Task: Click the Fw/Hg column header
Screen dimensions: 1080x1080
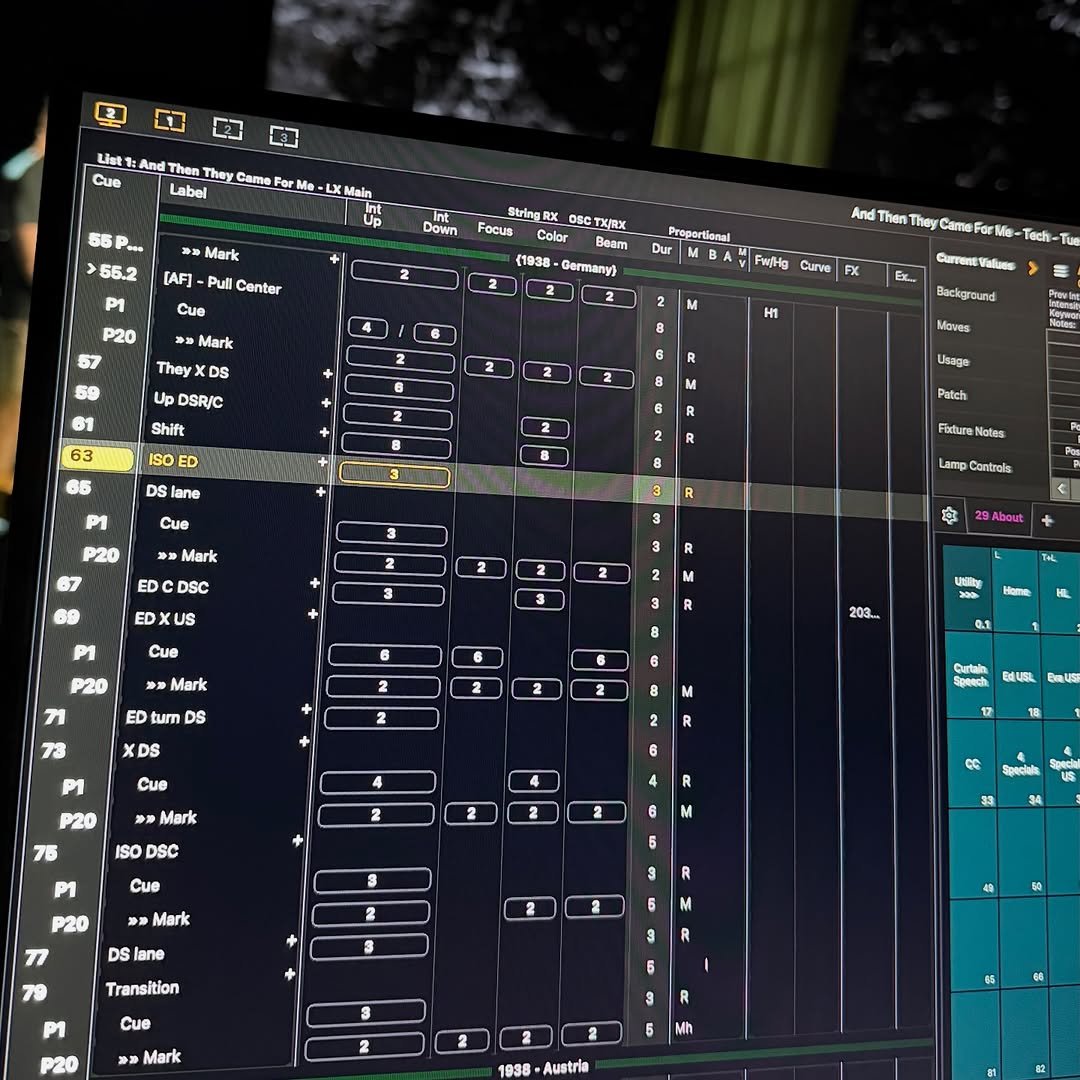Action: [771, 262]
